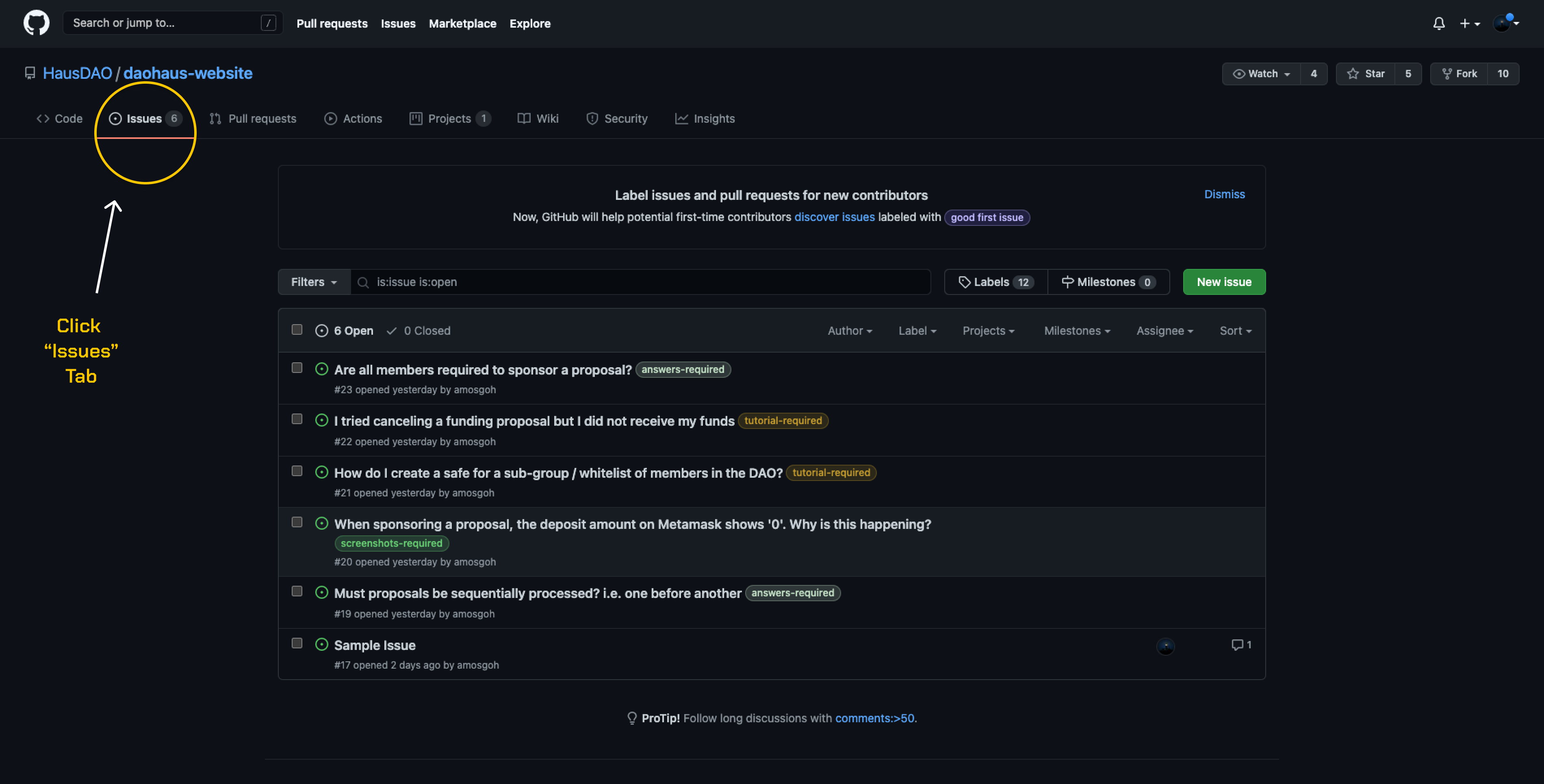1544x784 pixels.
Task: Select the Sample Issue checkbox
Action: pos(297,643)
